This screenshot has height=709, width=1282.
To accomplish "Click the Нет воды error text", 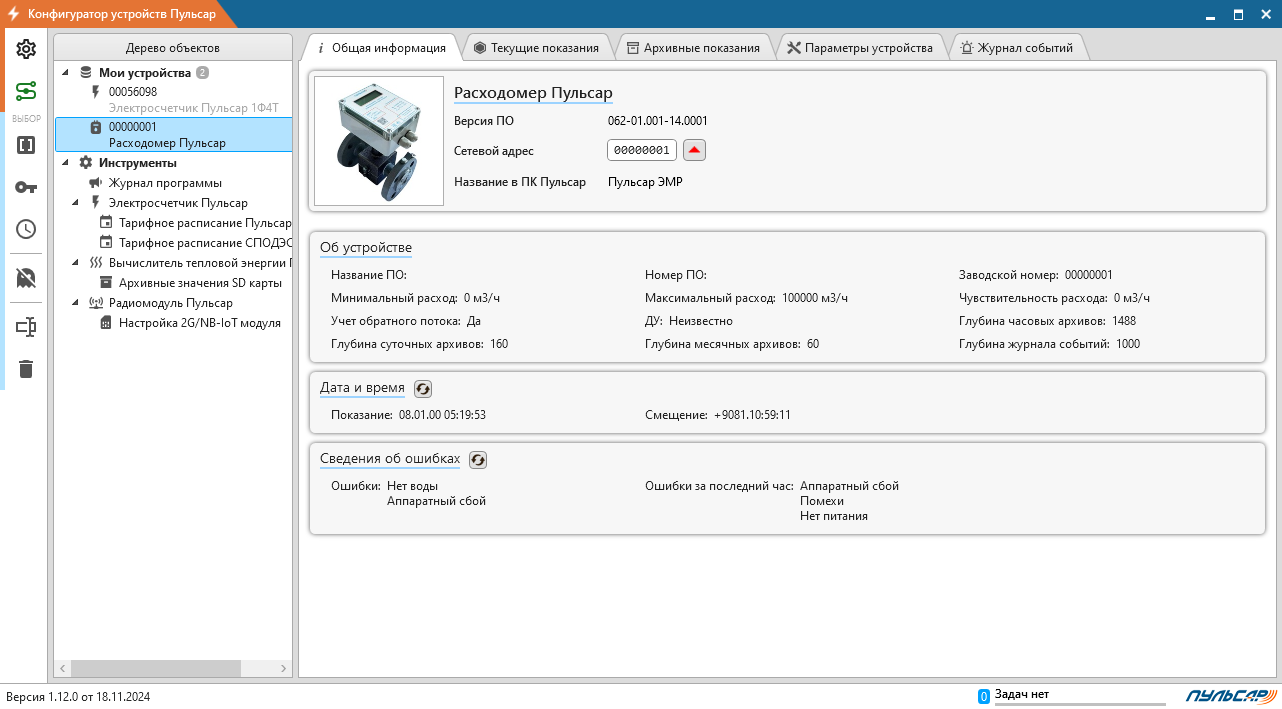I will [412, 486].
